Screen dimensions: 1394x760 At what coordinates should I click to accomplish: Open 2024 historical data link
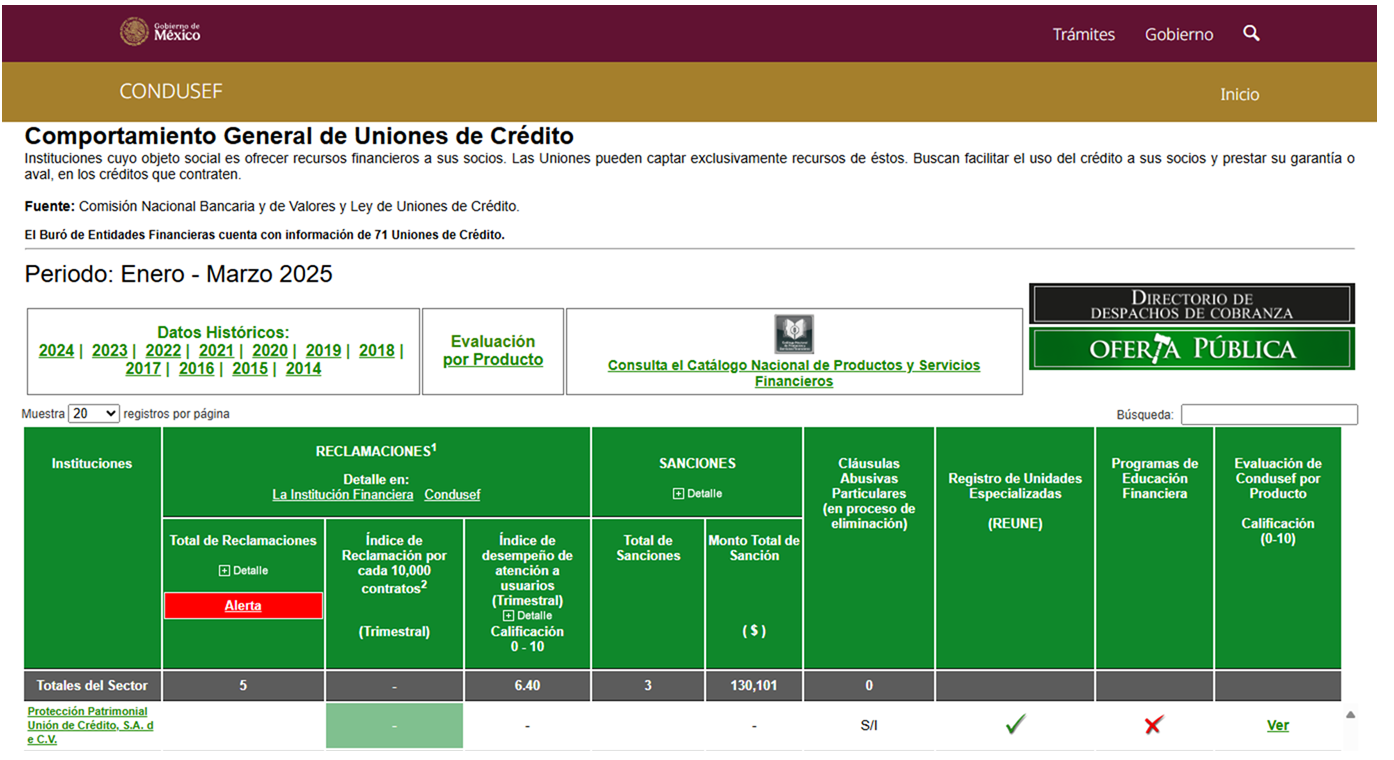click(56, 350)
